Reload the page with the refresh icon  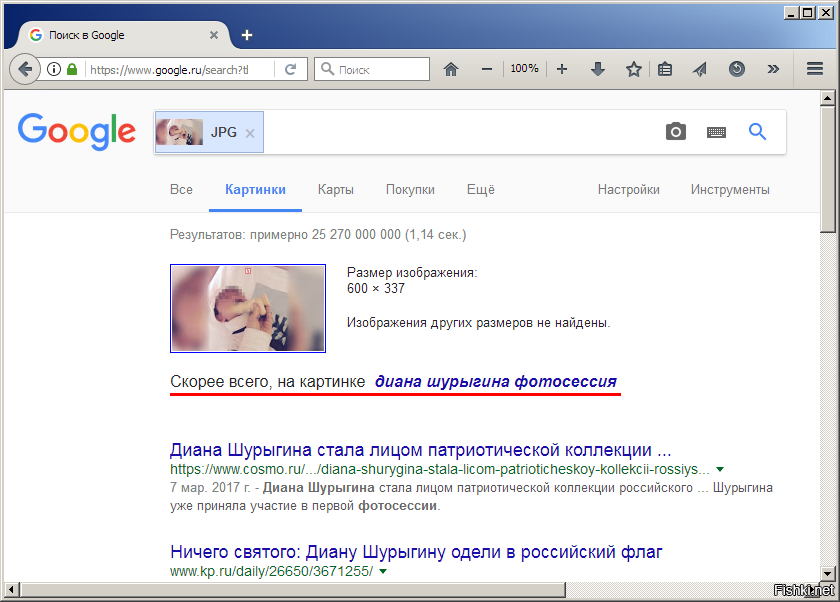coord(290,69)
